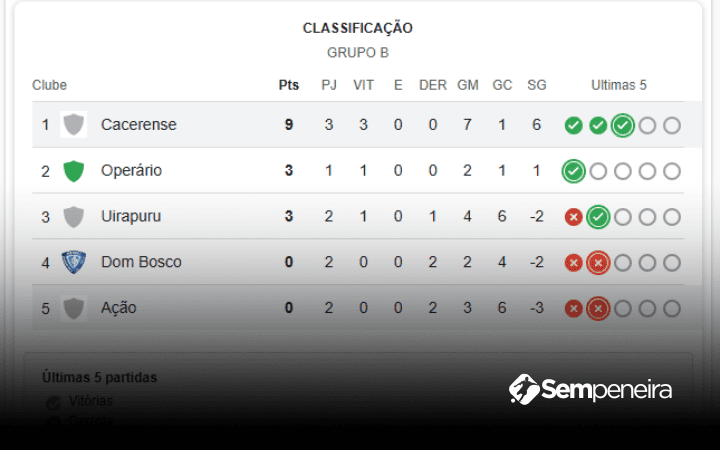Click Cacerense's third green win indicator
Image resolution: width=720 pixels, height=450 pixels.
pyautogui.click(x=622, y=125)
